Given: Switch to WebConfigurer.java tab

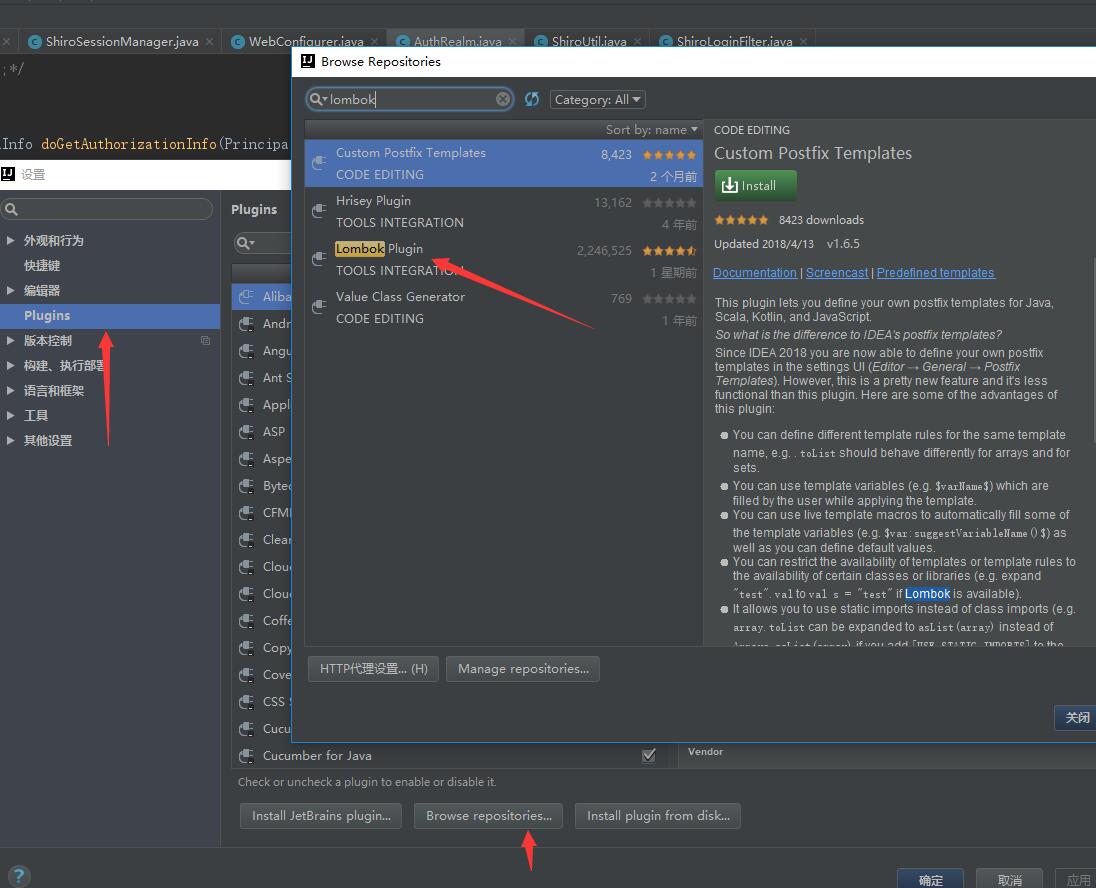Looking at the screenshot, I should (305, 42).
